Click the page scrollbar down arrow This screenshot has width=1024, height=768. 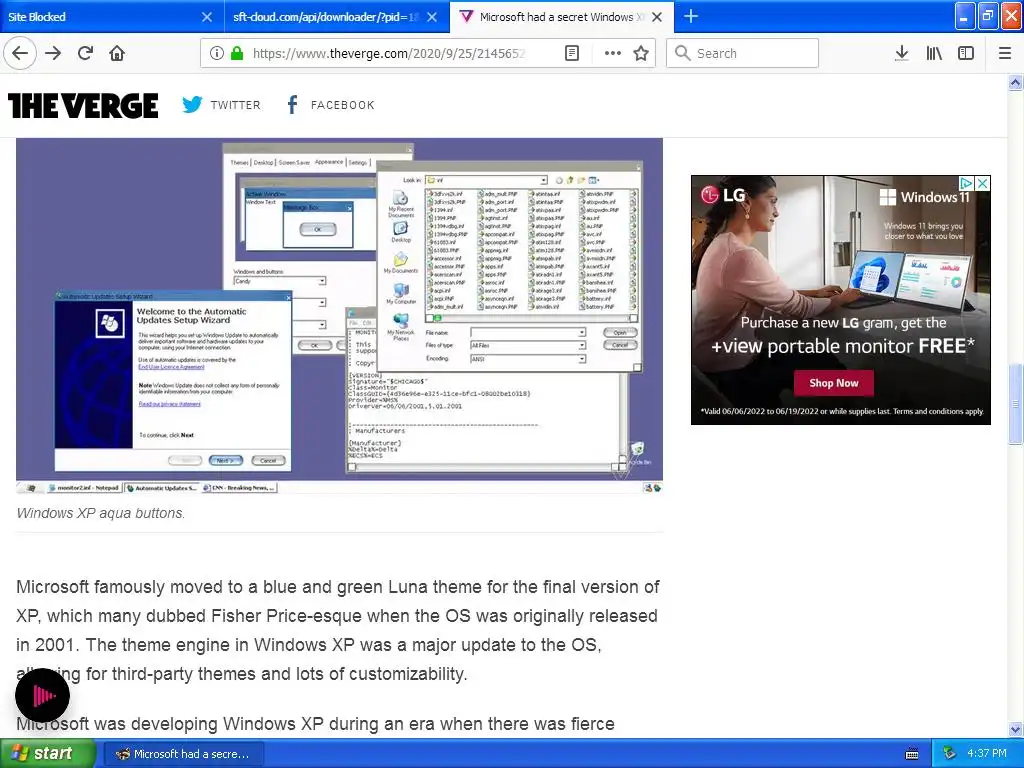[x=1015, y=729]
